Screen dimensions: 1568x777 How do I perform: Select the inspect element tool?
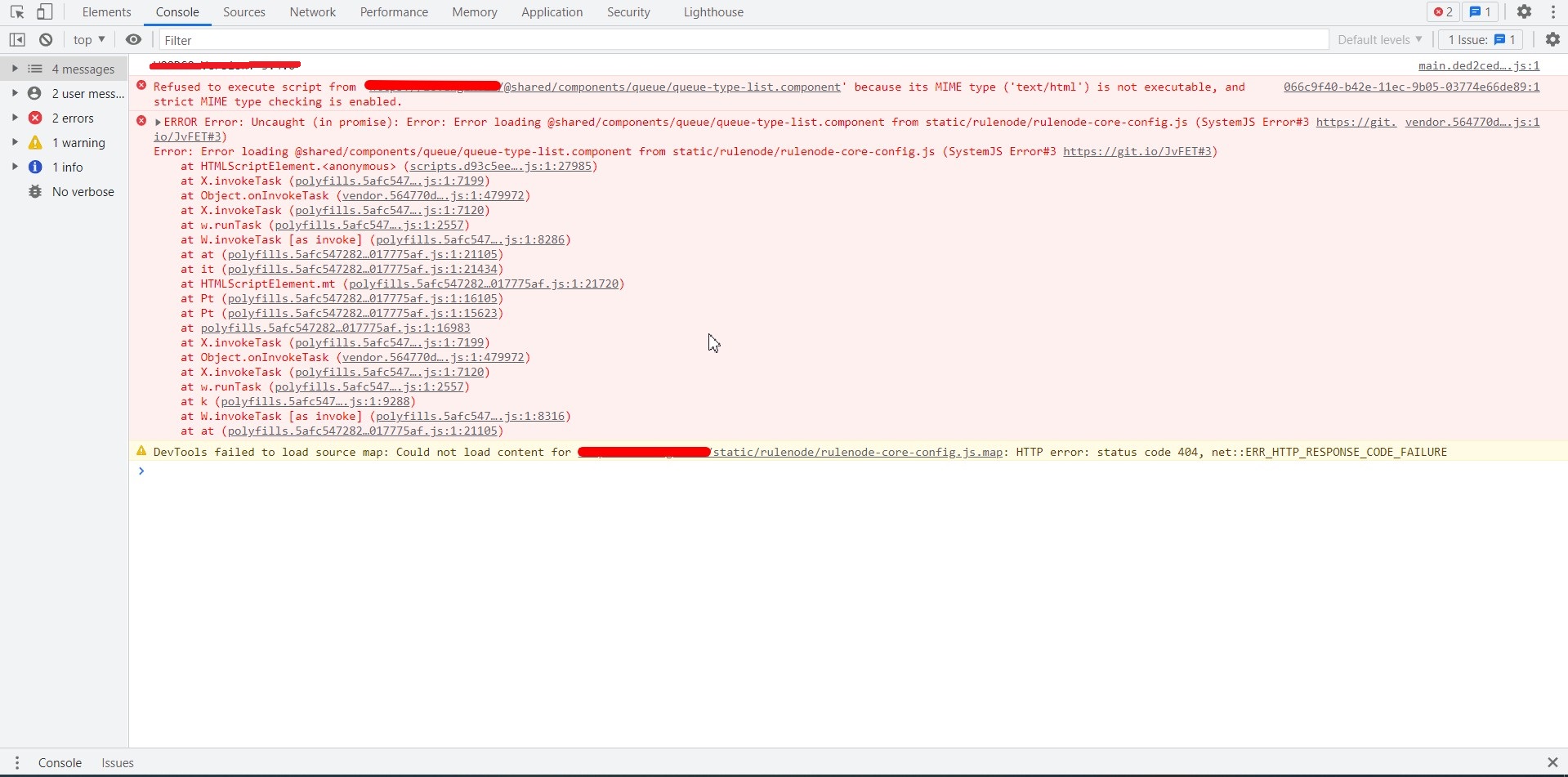coord(16,11)
